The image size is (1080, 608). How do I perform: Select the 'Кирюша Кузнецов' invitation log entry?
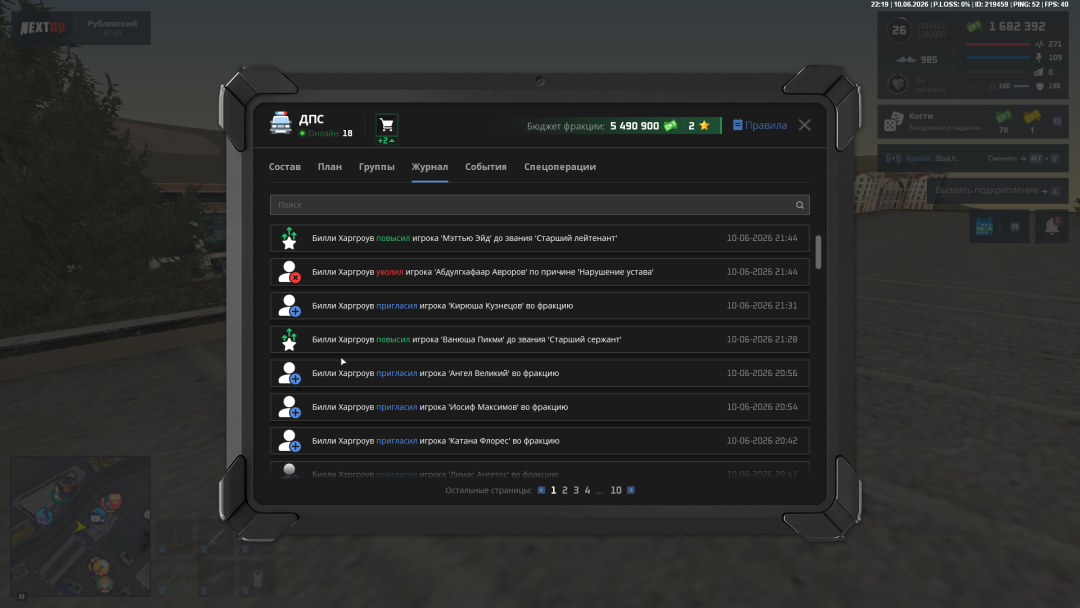[539, 306]
